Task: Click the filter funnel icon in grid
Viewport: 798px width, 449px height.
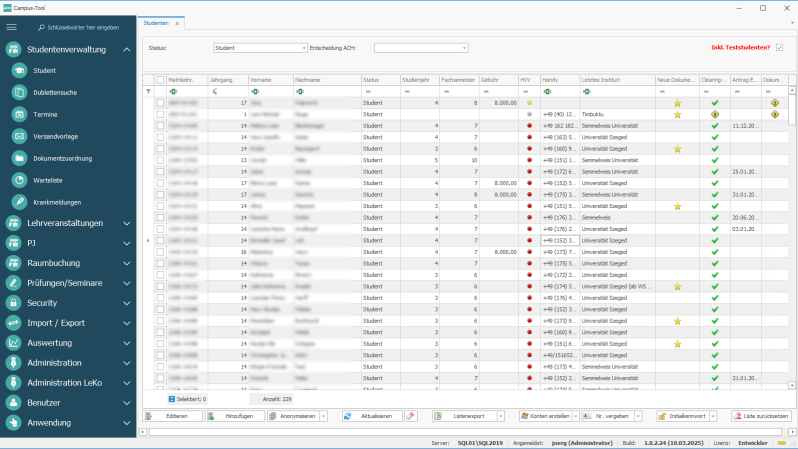Action: point(148,92)
